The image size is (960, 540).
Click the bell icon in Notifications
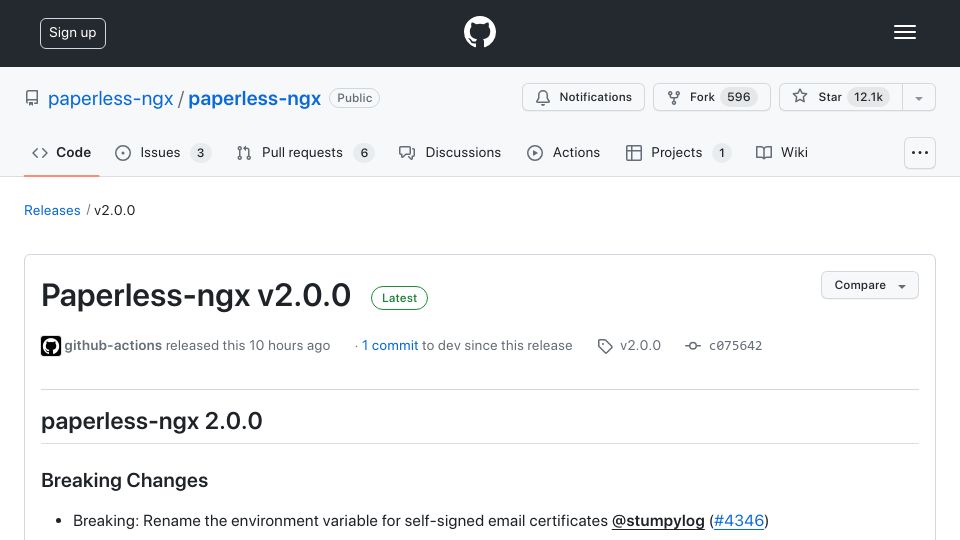542,97
